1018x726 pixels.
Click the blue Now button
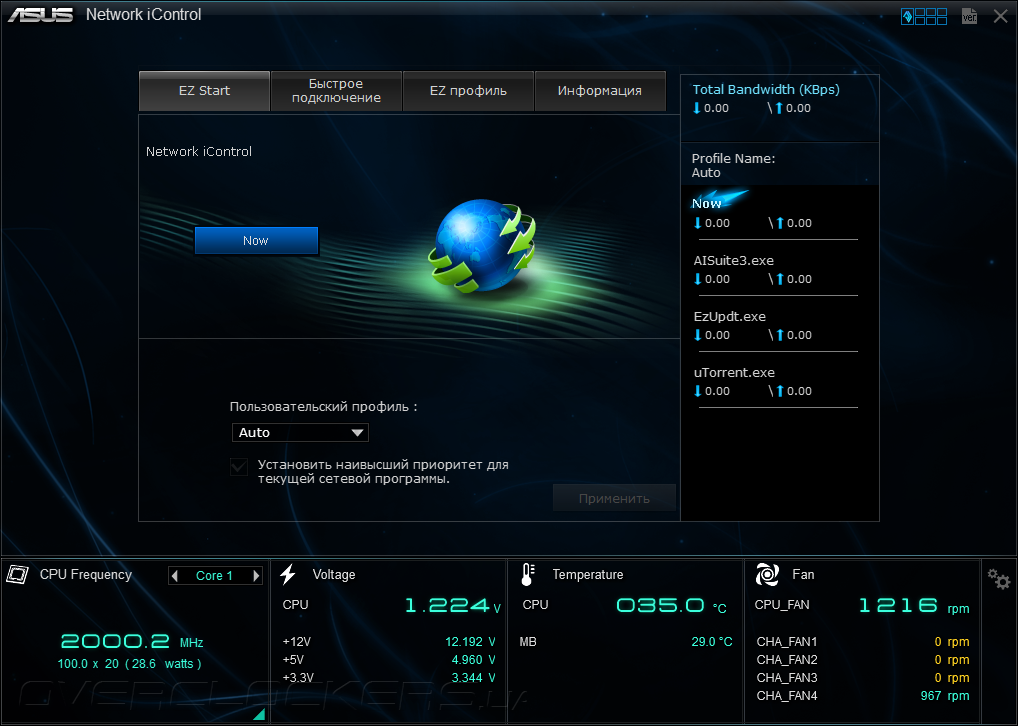pyautogui.click(x=256, y=240)
